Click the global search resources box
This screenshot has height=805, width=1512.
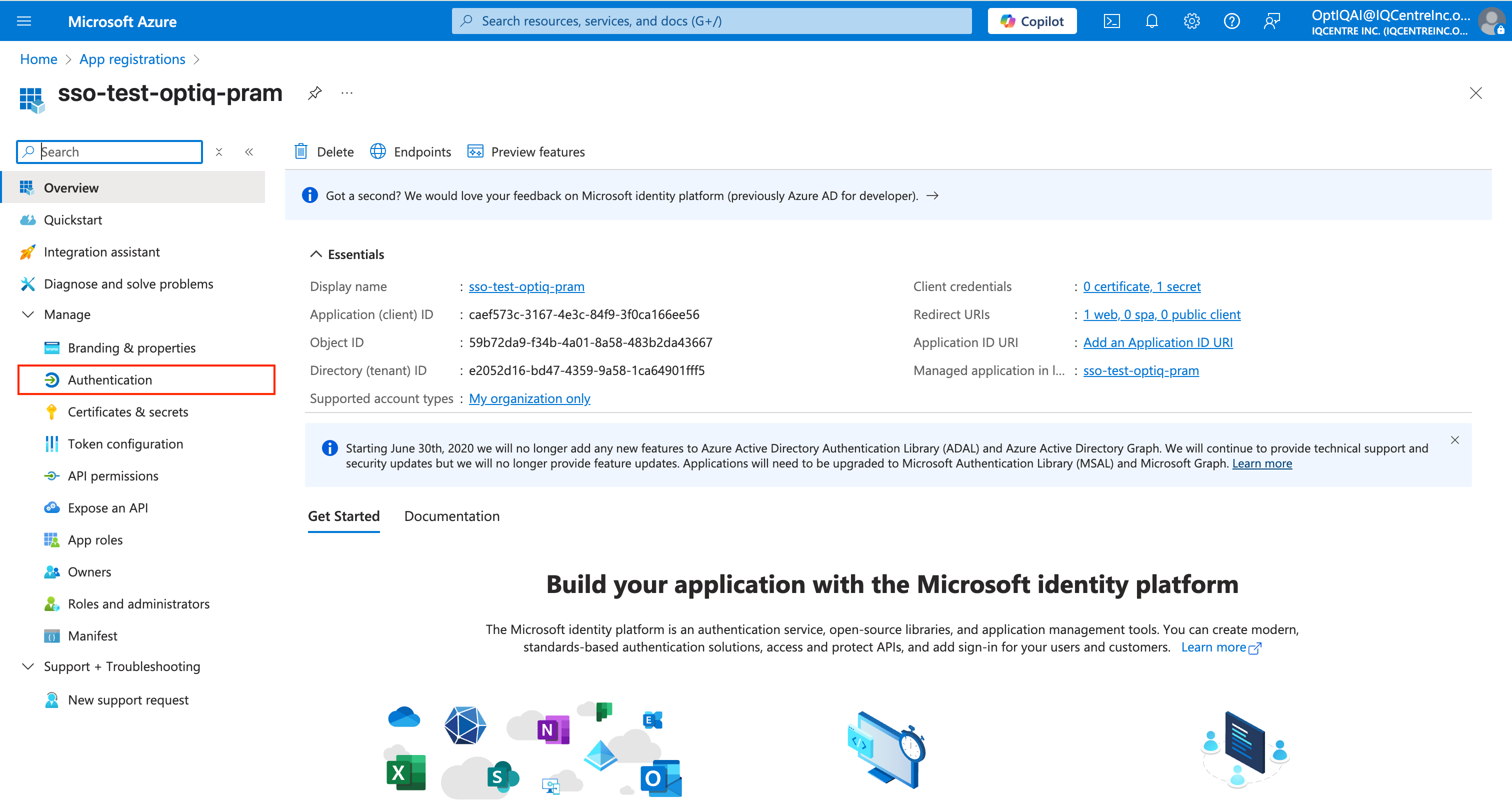pyautogui.click(x=711, y=21)
